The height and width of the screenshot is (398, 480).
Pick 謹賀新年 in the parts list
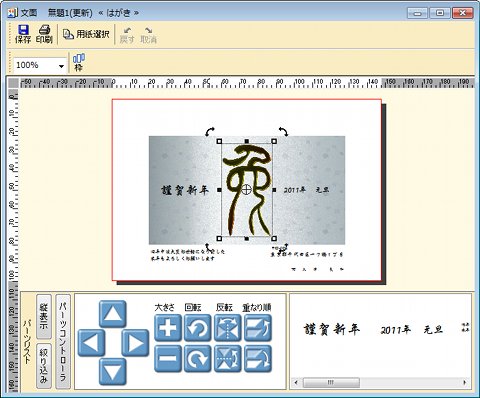tap(332, 329)
